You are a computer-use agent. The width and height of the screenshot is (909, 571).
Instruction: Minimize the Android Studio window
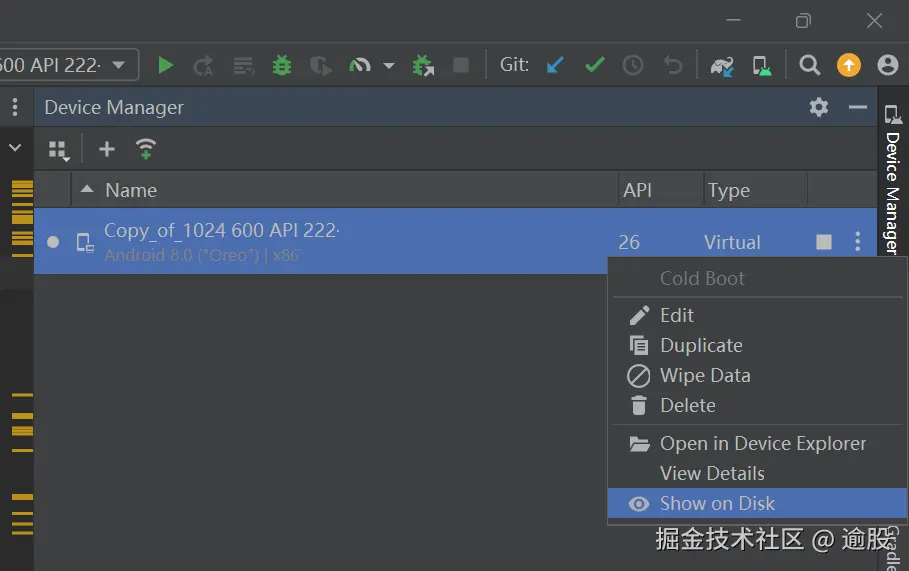(733, 20)
